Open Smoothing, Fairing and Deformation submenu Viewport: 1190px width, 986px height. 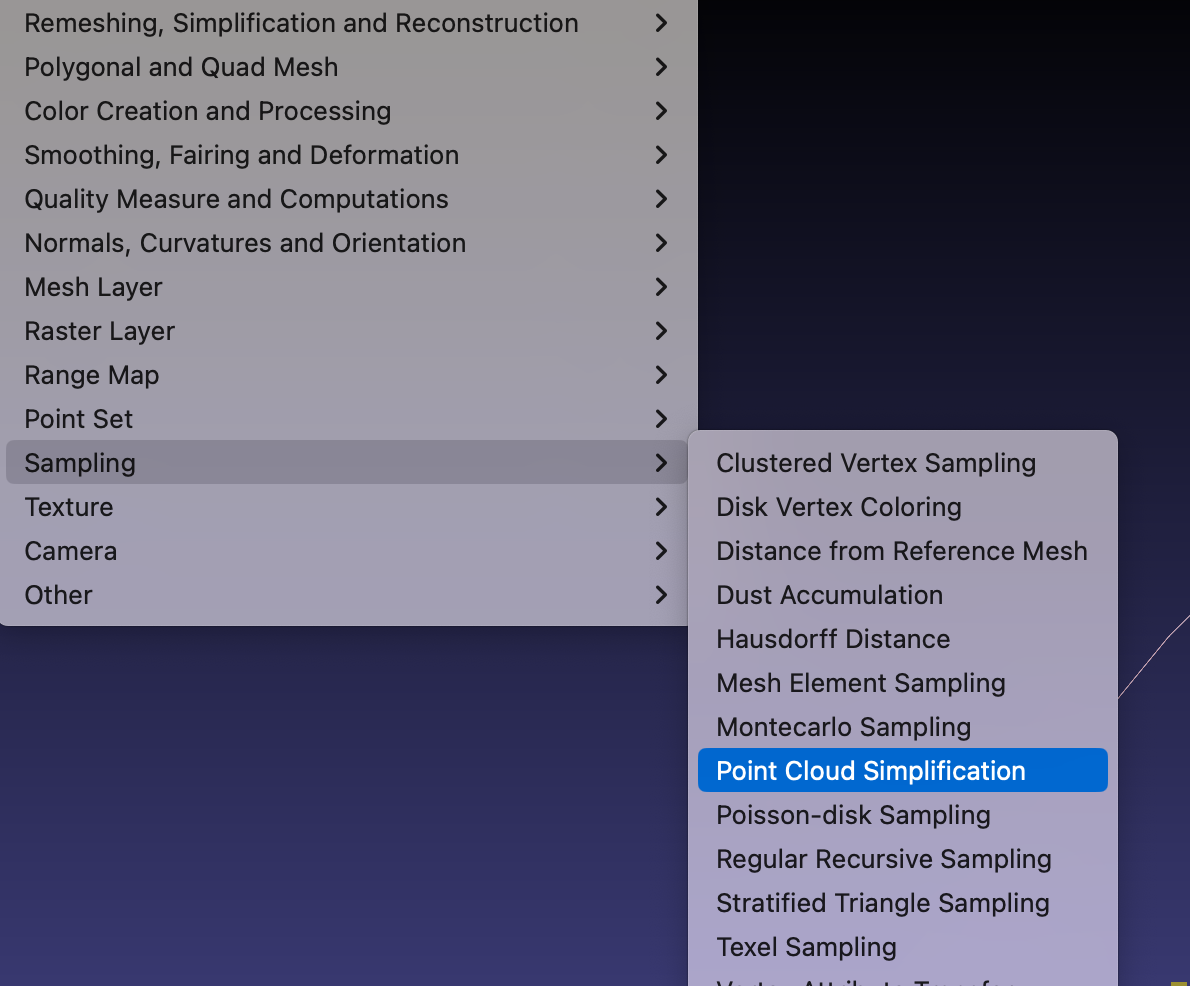241,155
